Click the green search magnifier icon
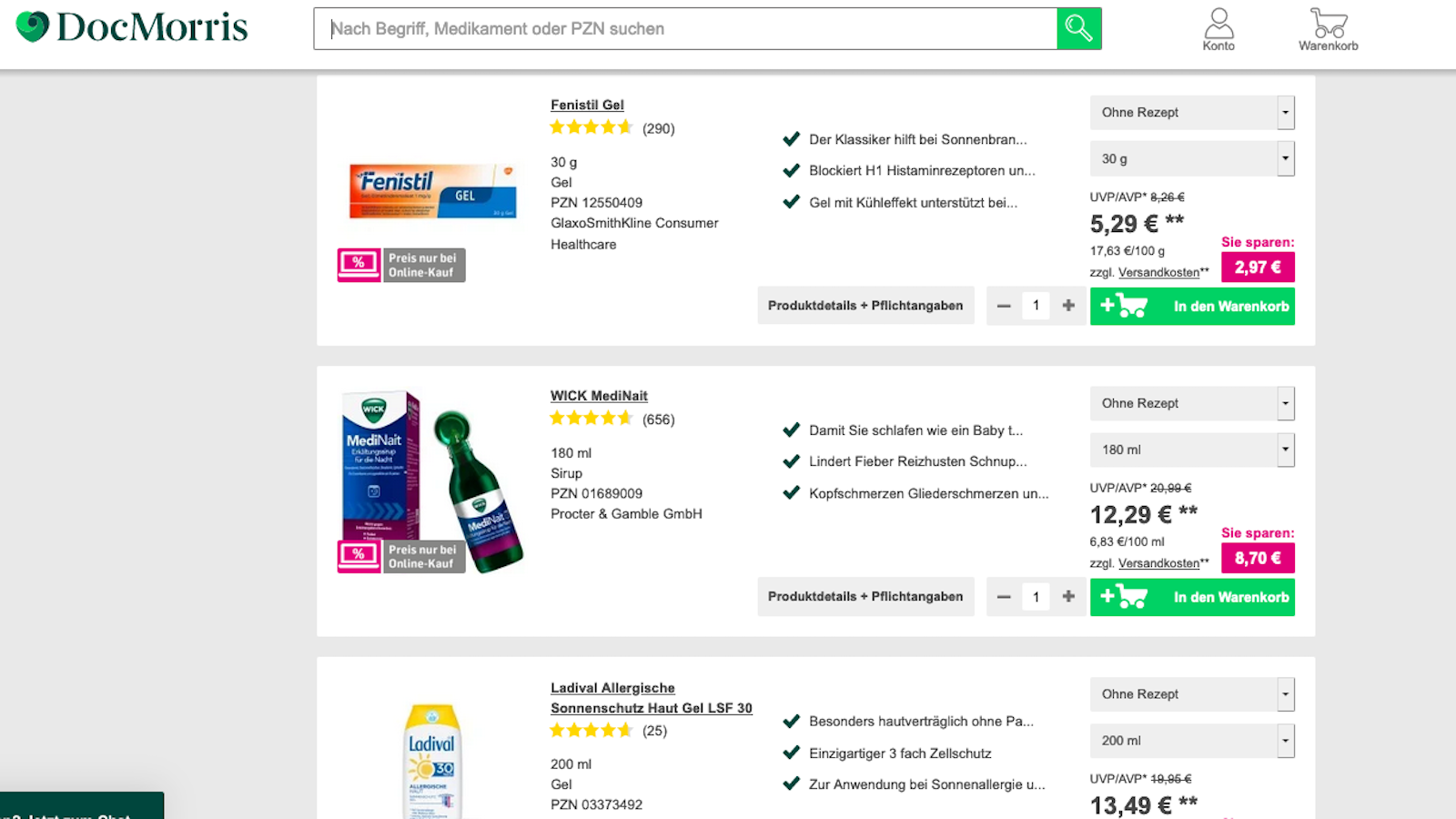The image size is (1456, 819). pos(1078,28)
